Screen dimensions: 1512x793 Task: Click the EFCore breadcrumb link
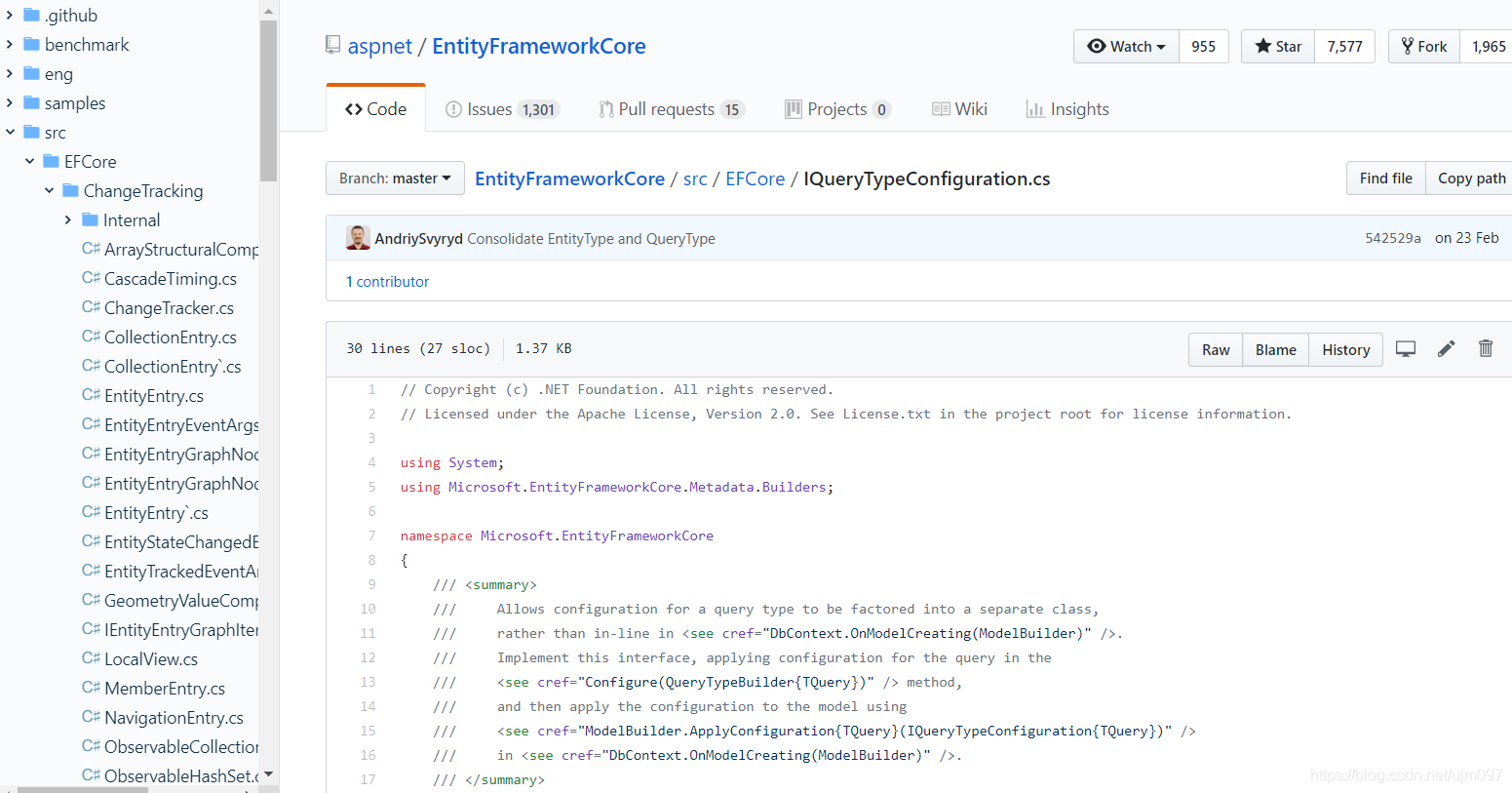[755, 178]
